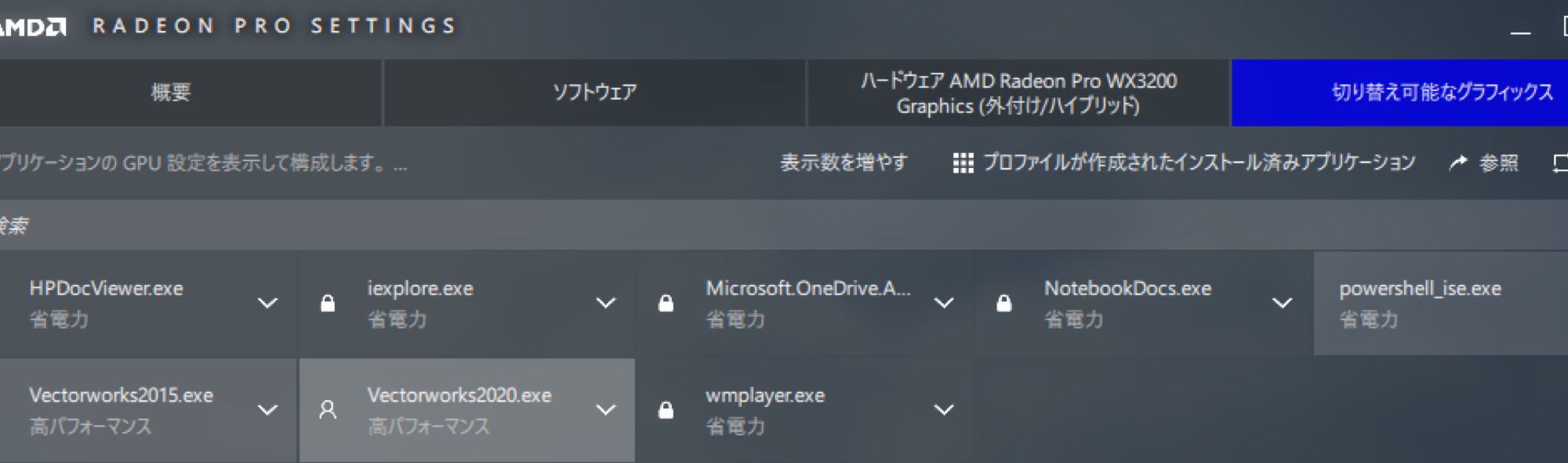Select the HPDocViewer.exe application name
This screenshot has height=463, width=1568.
(106, 288)
